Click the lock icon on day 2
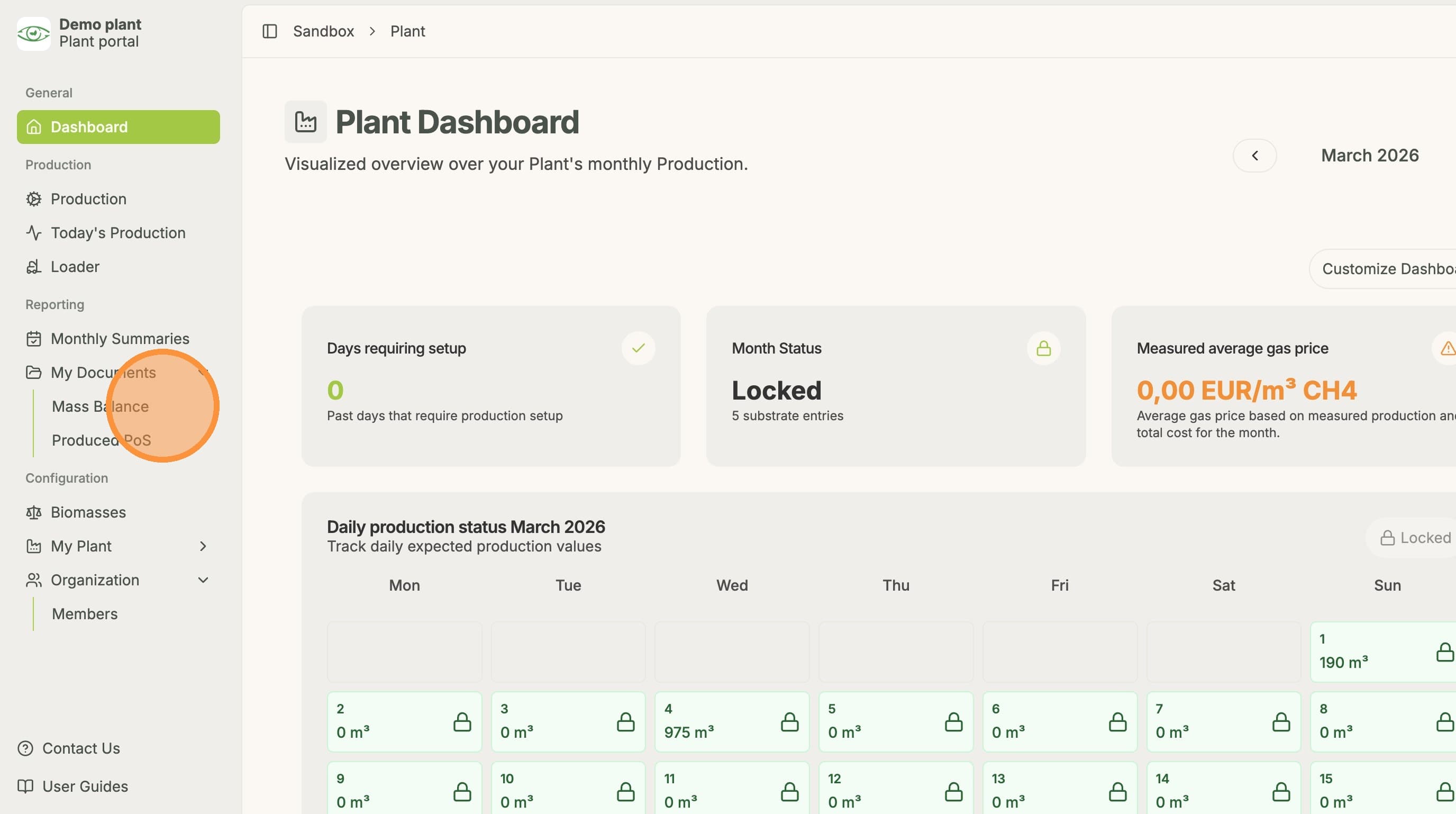The width and height of the screenshot is (1456, 814). [x=462, y=722]
